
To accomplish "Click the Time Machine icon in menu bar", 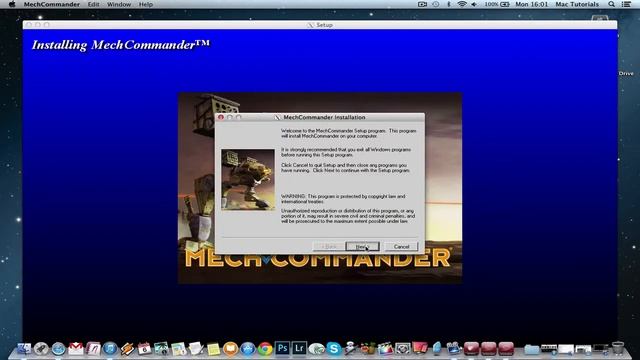I will click(x=436, y=4).
